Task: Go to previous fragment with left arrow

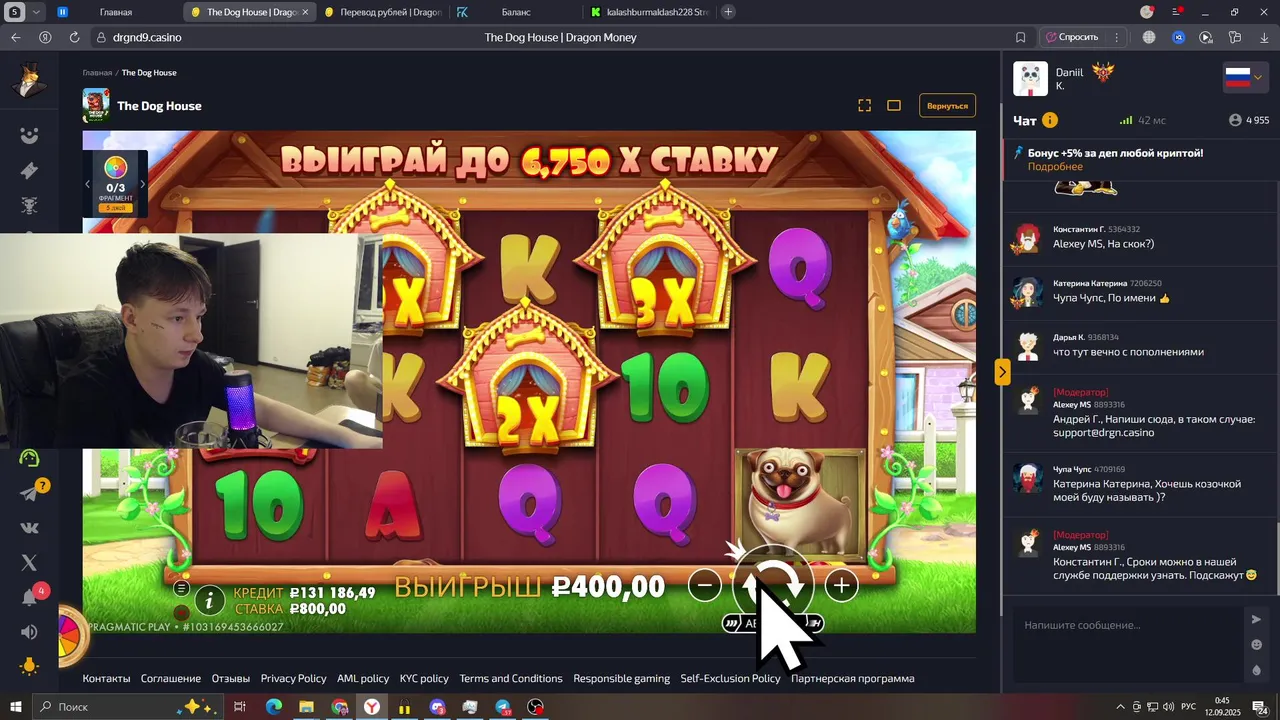Action: click(87, 184)
